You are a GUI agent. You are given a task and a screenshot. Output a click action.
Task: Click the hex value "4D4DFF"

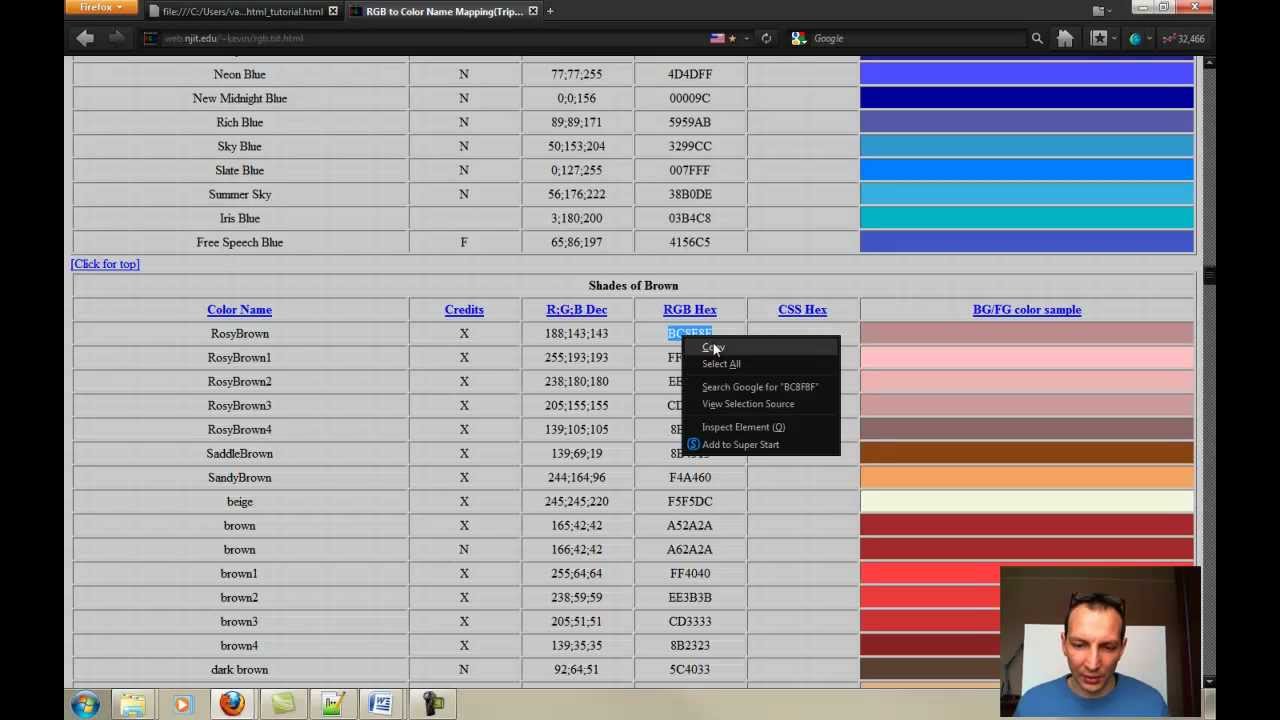pyautogui.click(x=690, y=74)
